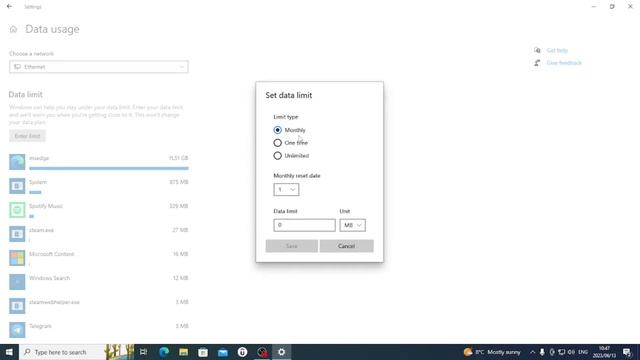Image resolution: width=640 pixels, height=360 pixels.
Task: Click the 27 MB steam.exe usage value
Action: (180, 230)
